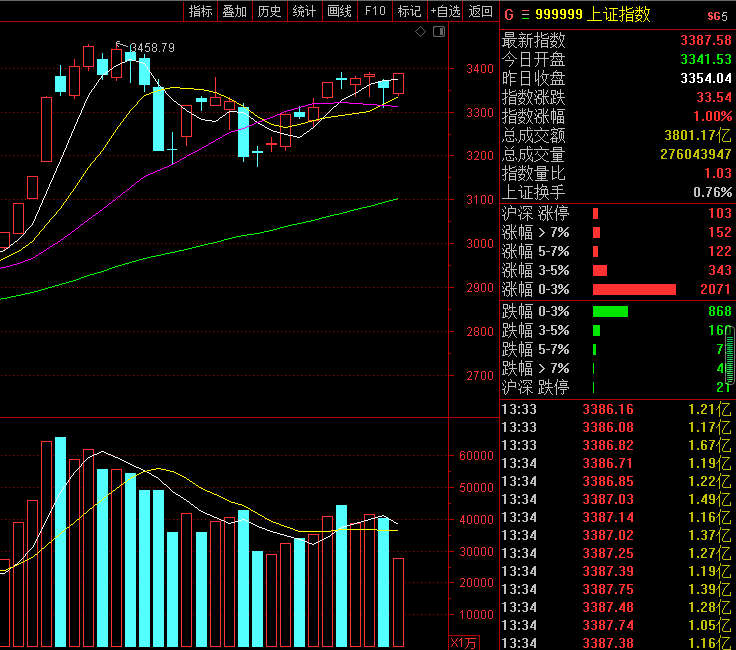Select the 沪深 涨停 row
Image resolution: width=736 pixels, height=650 pixels.
pyautogui.click(x=616, y=214)
